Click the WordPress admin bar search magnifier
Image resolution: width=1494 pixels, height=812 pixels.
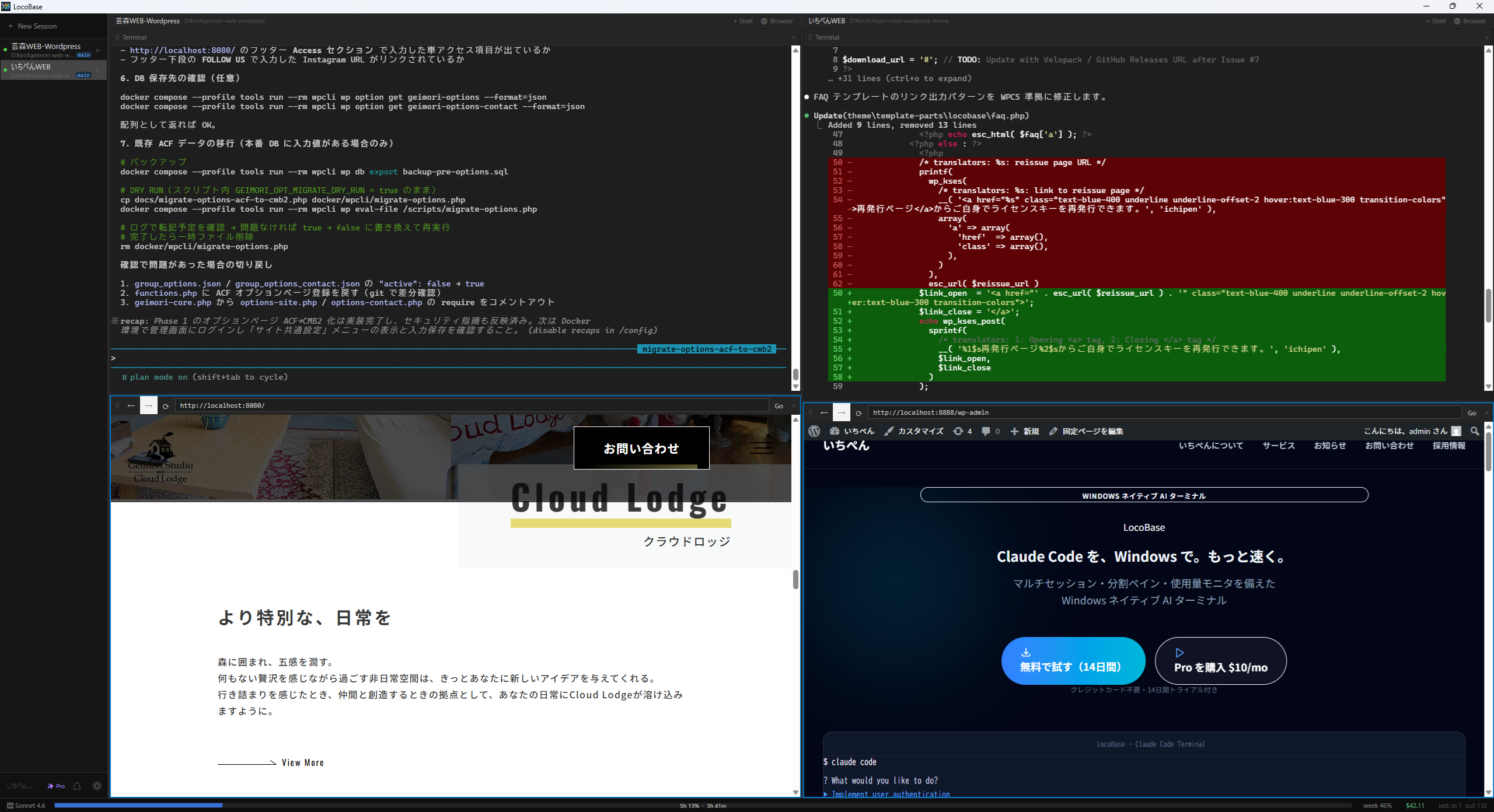1475,431
